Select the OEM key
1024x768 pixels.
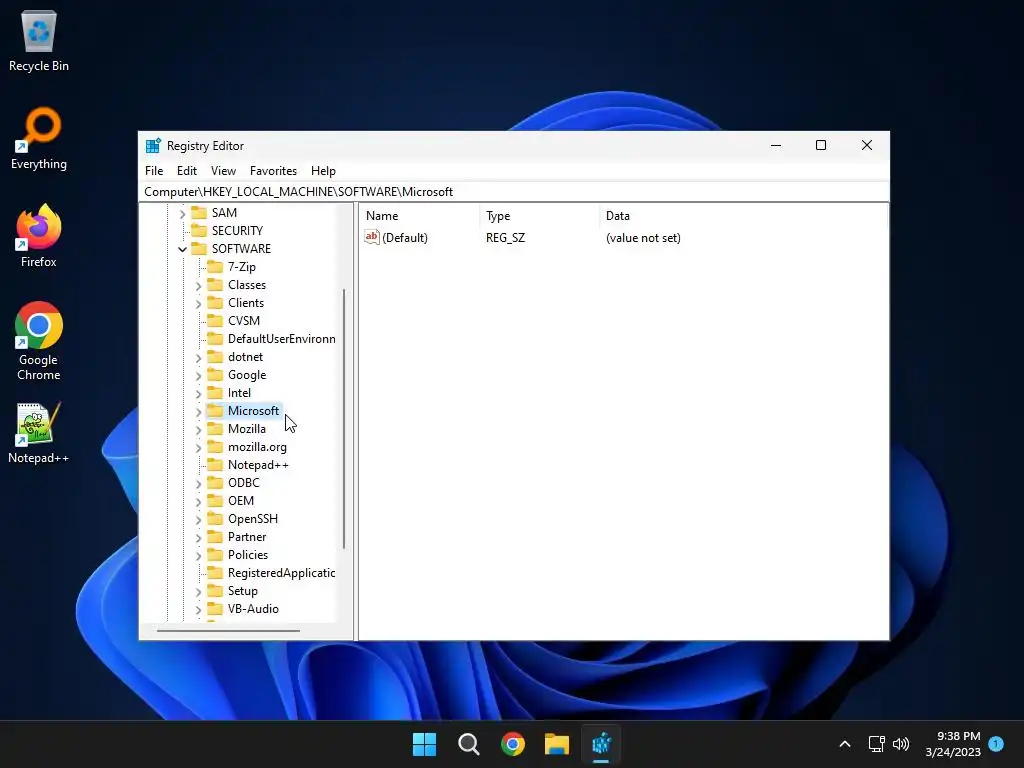[240, 501]
